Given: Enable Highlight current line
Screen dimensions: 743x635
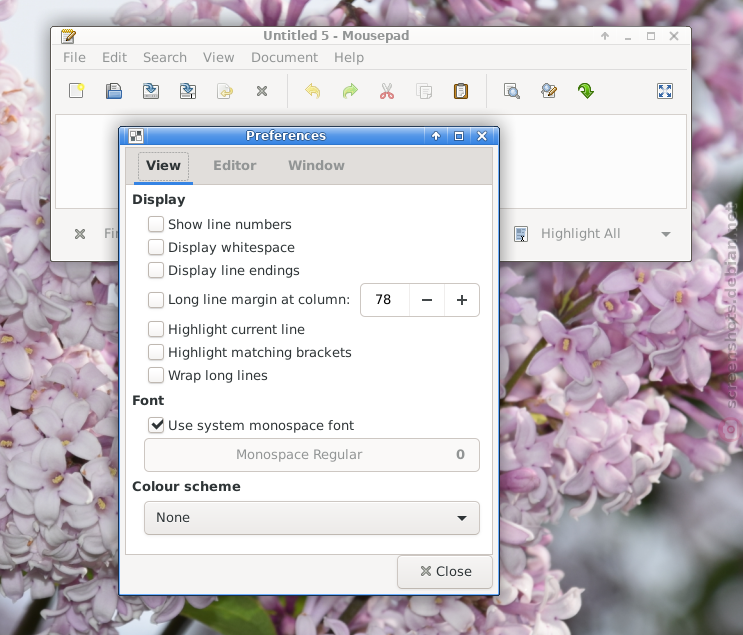Looking at the screenshot, I should 155,329.
